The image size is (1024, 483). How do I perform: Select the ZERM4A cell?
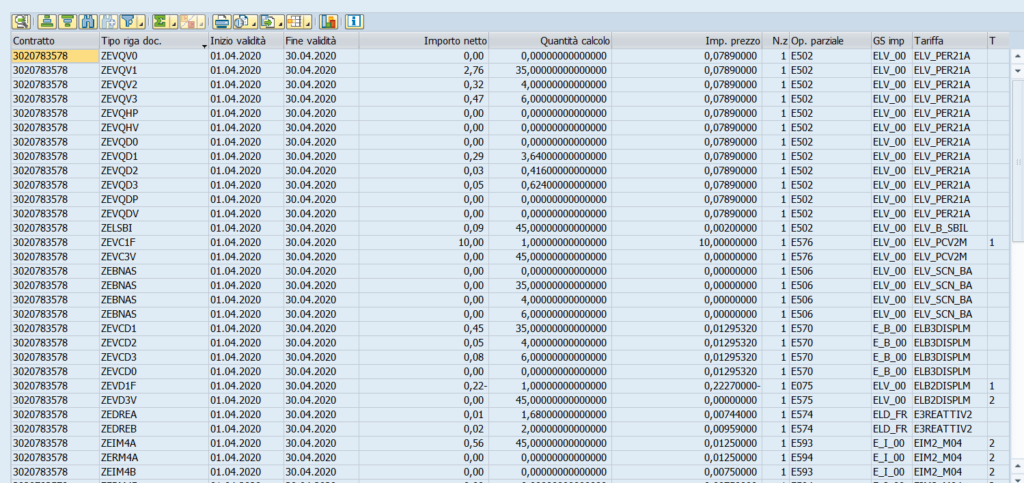click(153, 457)
